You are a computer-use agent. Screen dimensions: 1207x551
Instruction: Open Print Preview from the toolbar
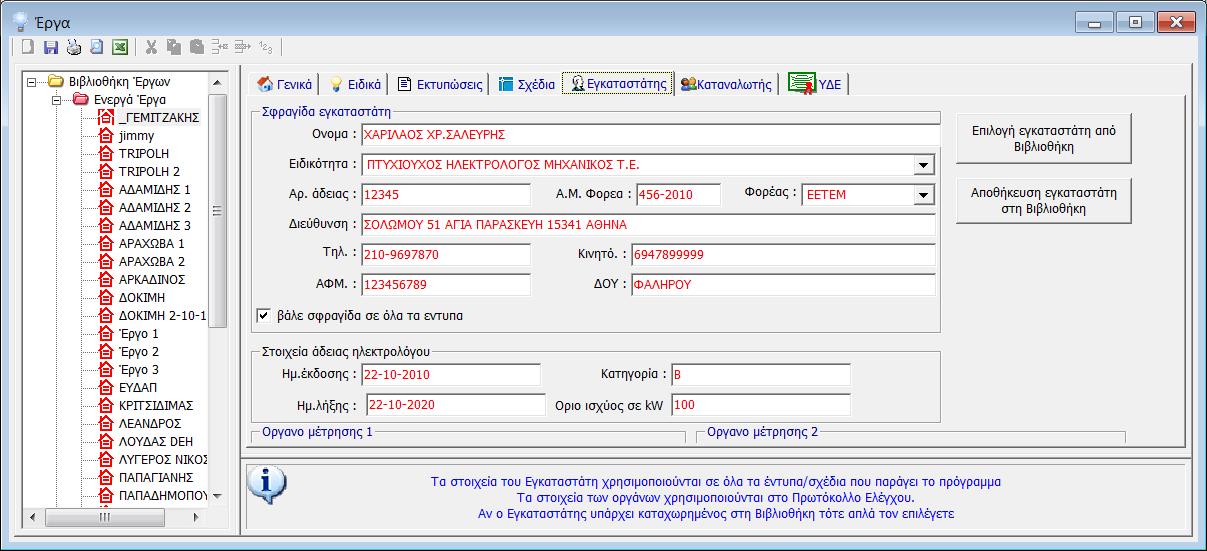coord(97,46)
